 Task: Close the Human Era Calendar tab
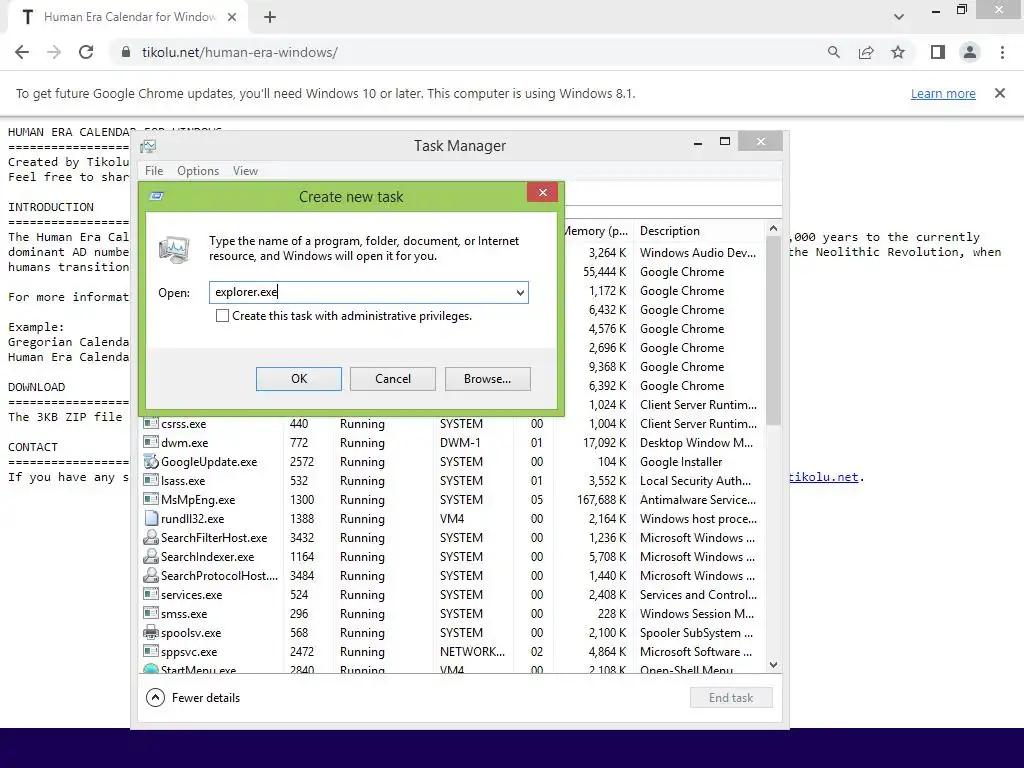tap(232, 18)
